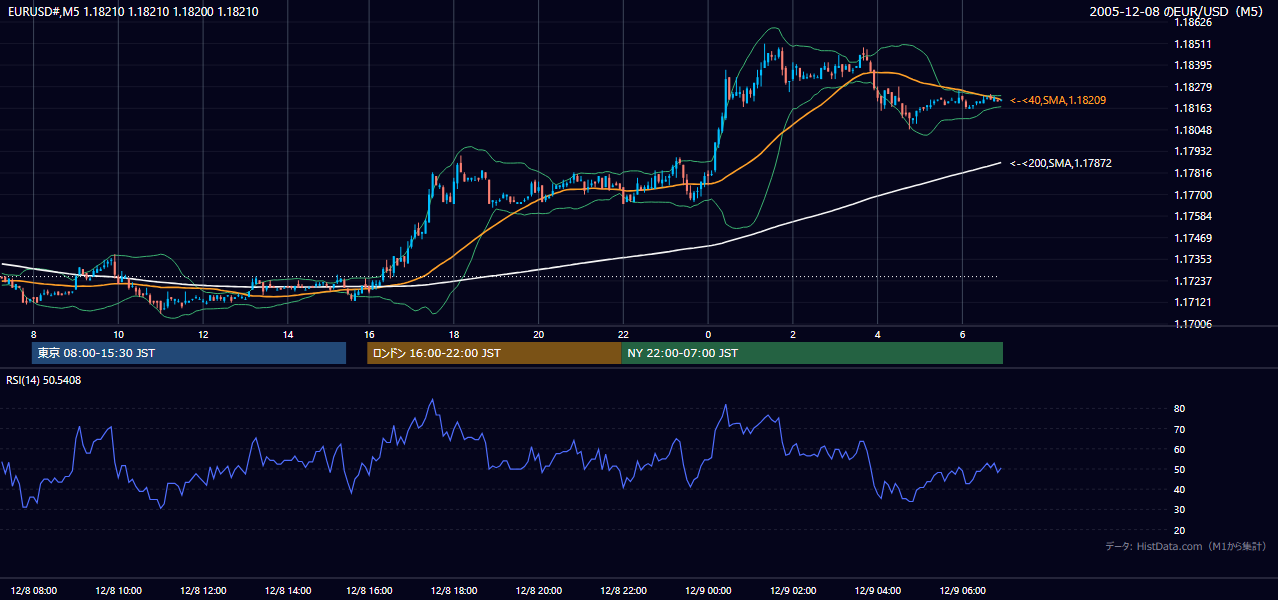
Task: Click hour tick 8 on chart axis
Action: point(33,334)
